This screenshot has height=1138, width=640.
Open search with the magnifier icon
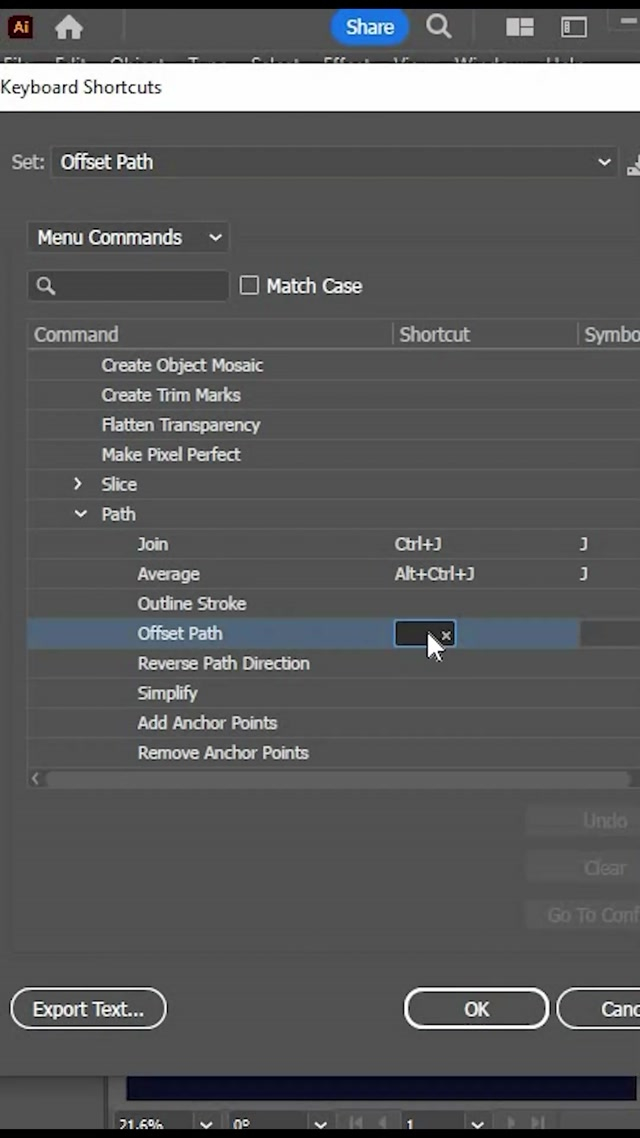pyautogui.click(x=439, y=27)
